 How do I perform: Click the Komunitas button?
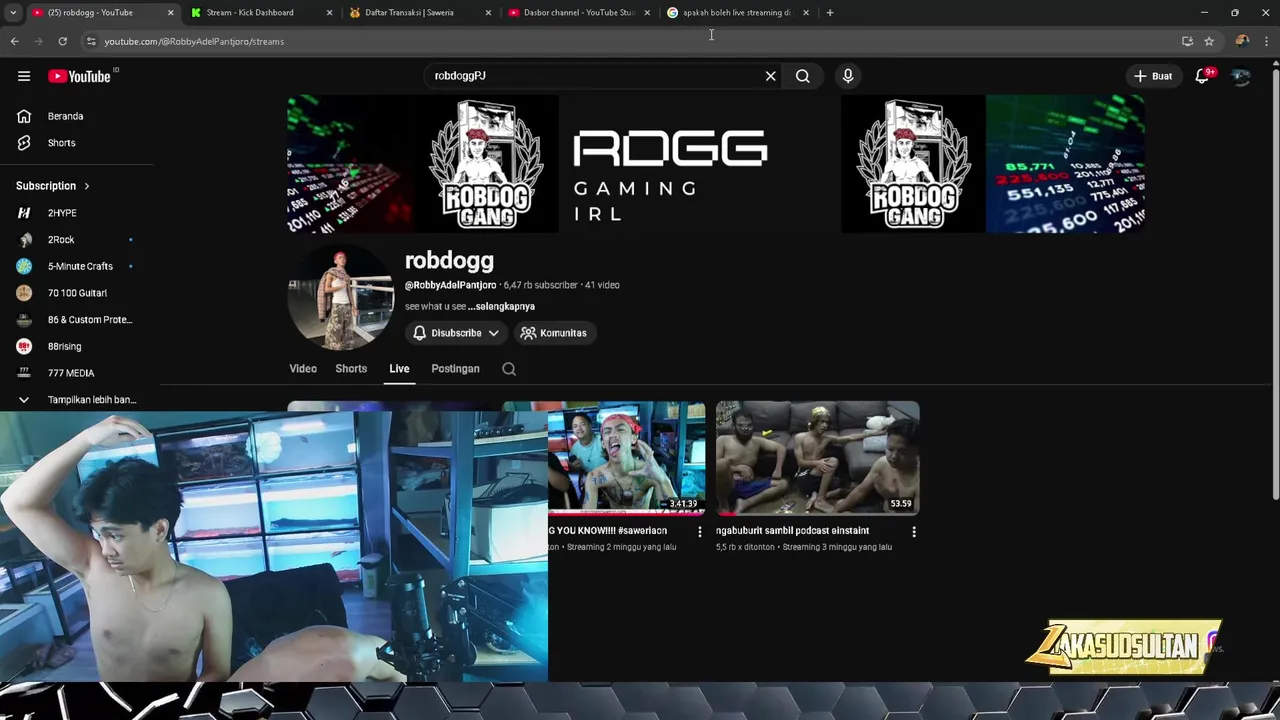pos(554,333)
